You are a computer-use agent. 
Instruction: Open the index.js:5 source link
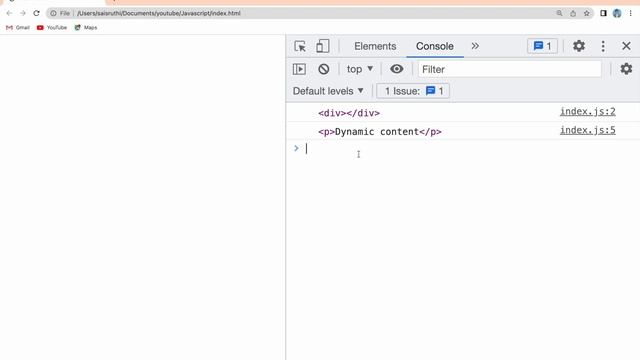point(587,130)
